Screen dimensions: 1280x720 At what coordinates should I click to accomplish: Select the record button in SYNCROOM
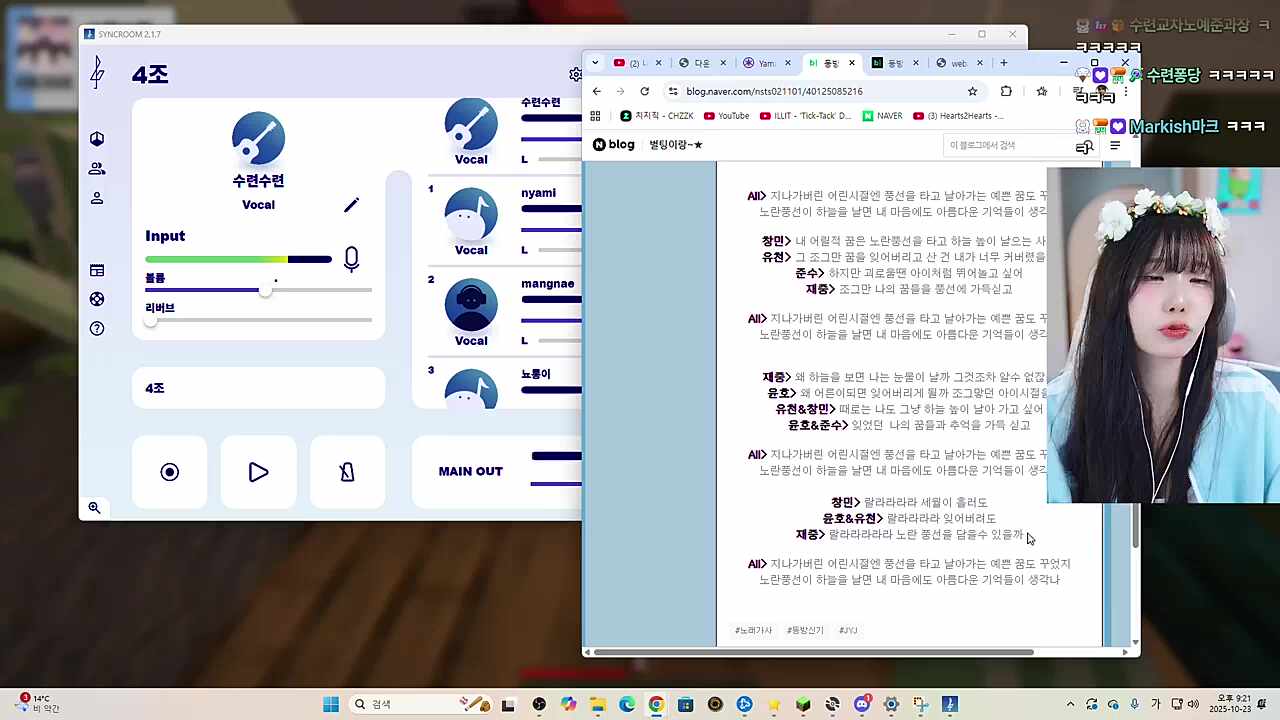point(169,472)
